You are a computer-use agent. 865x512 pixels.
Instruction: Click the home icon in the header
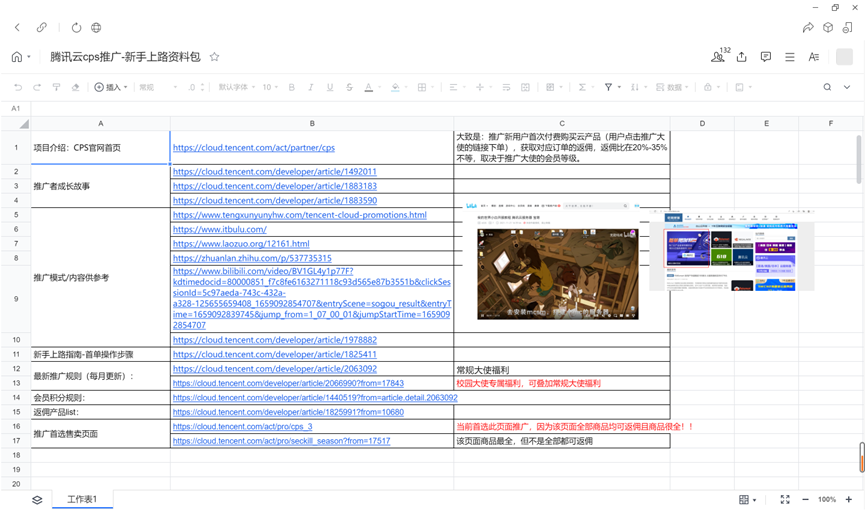[17, 57]
